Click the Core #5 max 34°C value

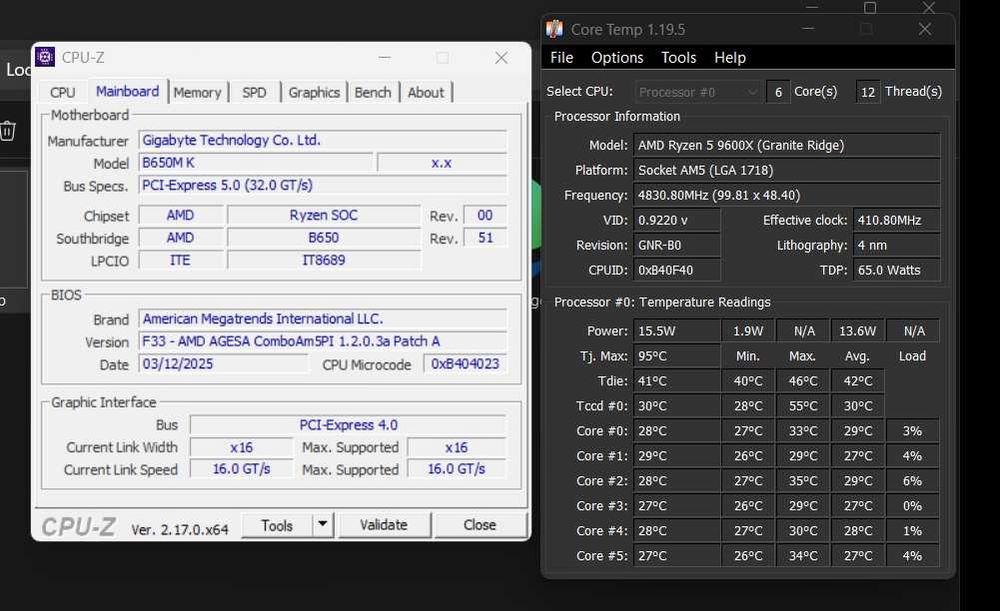coord(803,556)
